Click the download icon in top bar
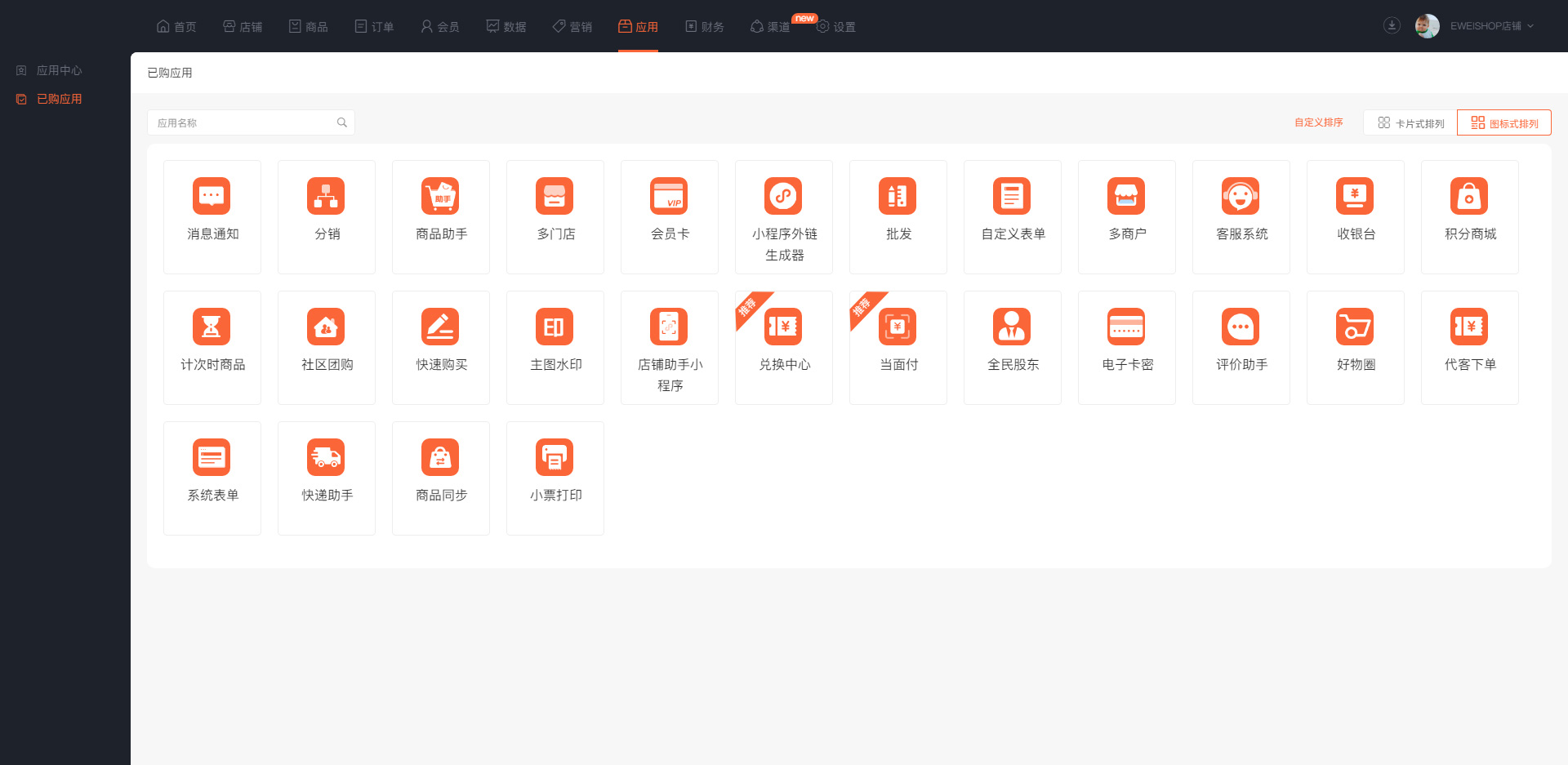This screenshot has width=1568, height=765. coord(1392,26)
